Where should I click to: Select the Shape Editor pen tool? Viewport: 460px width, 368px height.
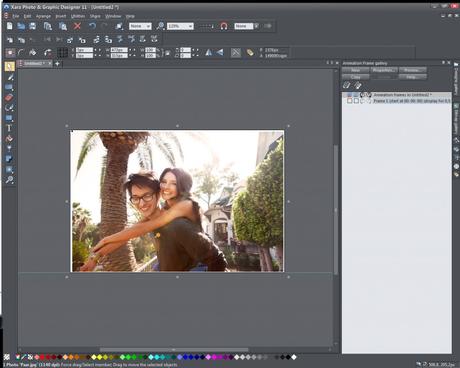(9, 107)
